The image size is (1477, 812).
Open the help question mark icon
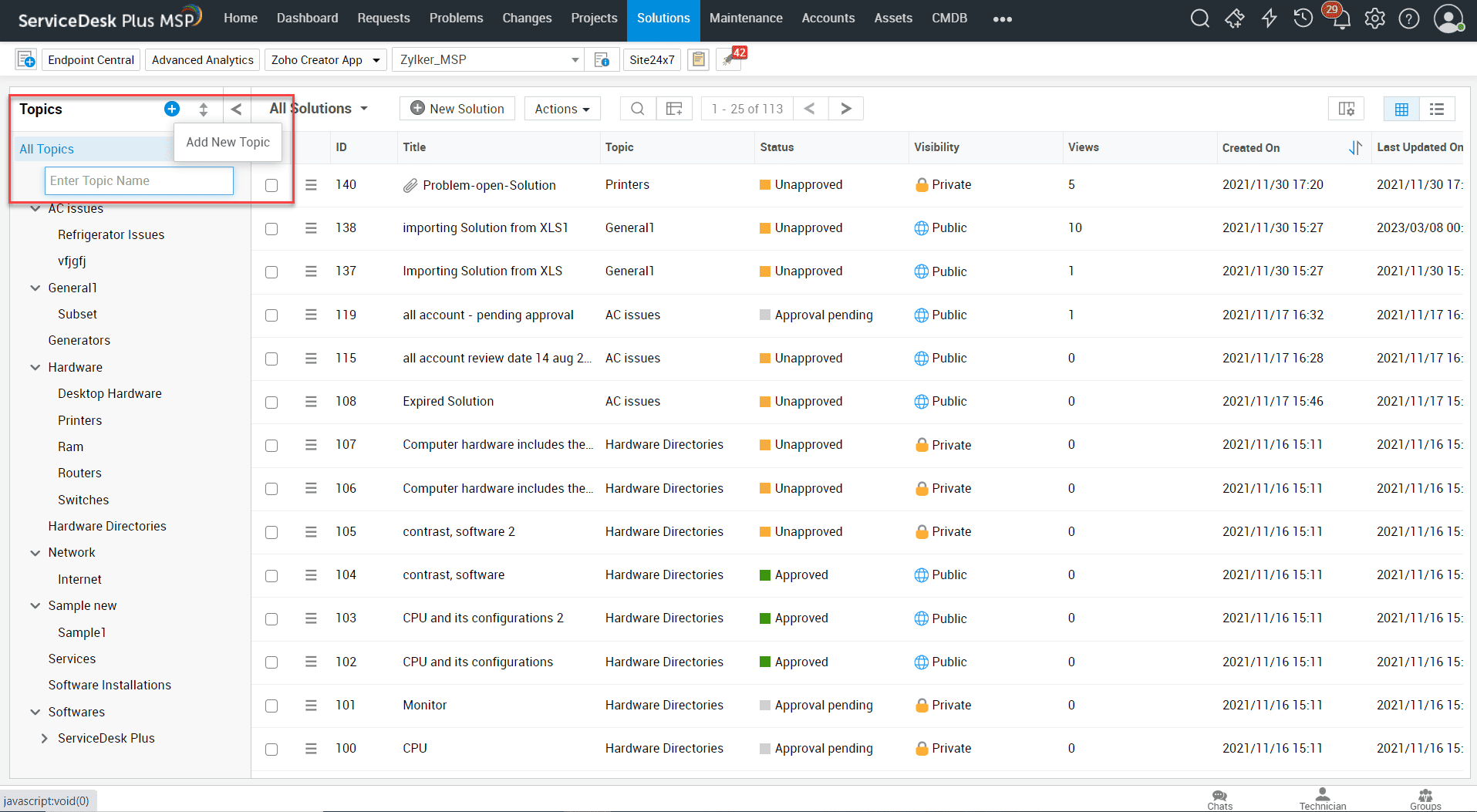coord(1410,18)
